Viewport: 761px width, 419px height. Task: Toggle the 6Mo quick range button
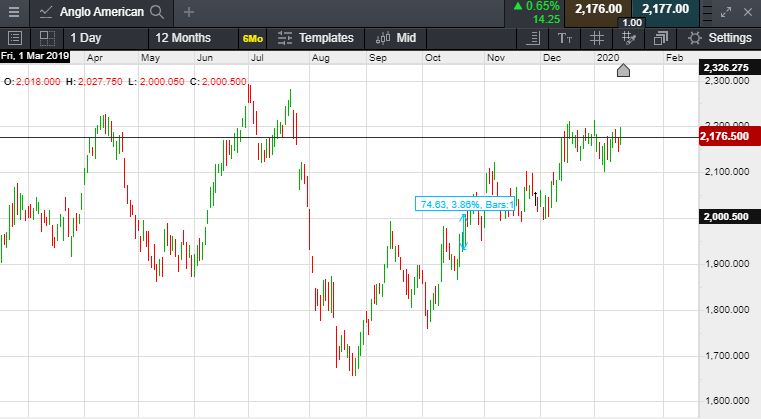253,38
